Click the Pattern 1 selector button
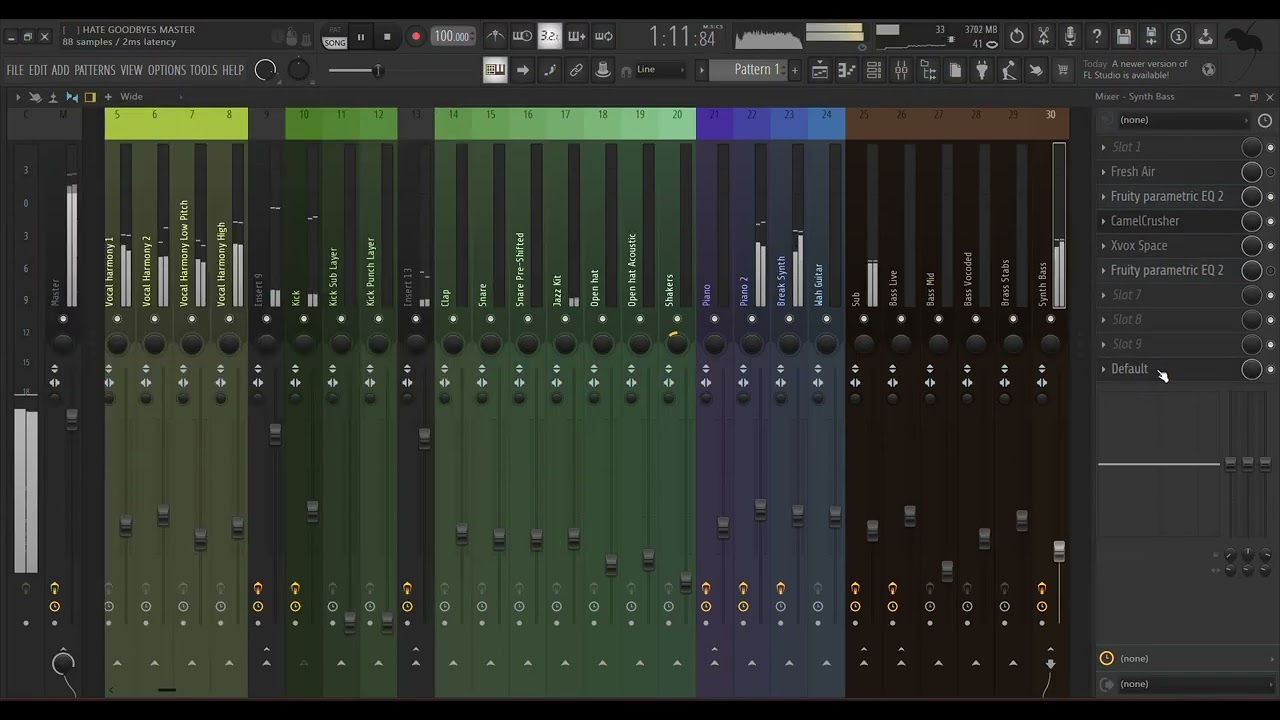 click(755, 70)
